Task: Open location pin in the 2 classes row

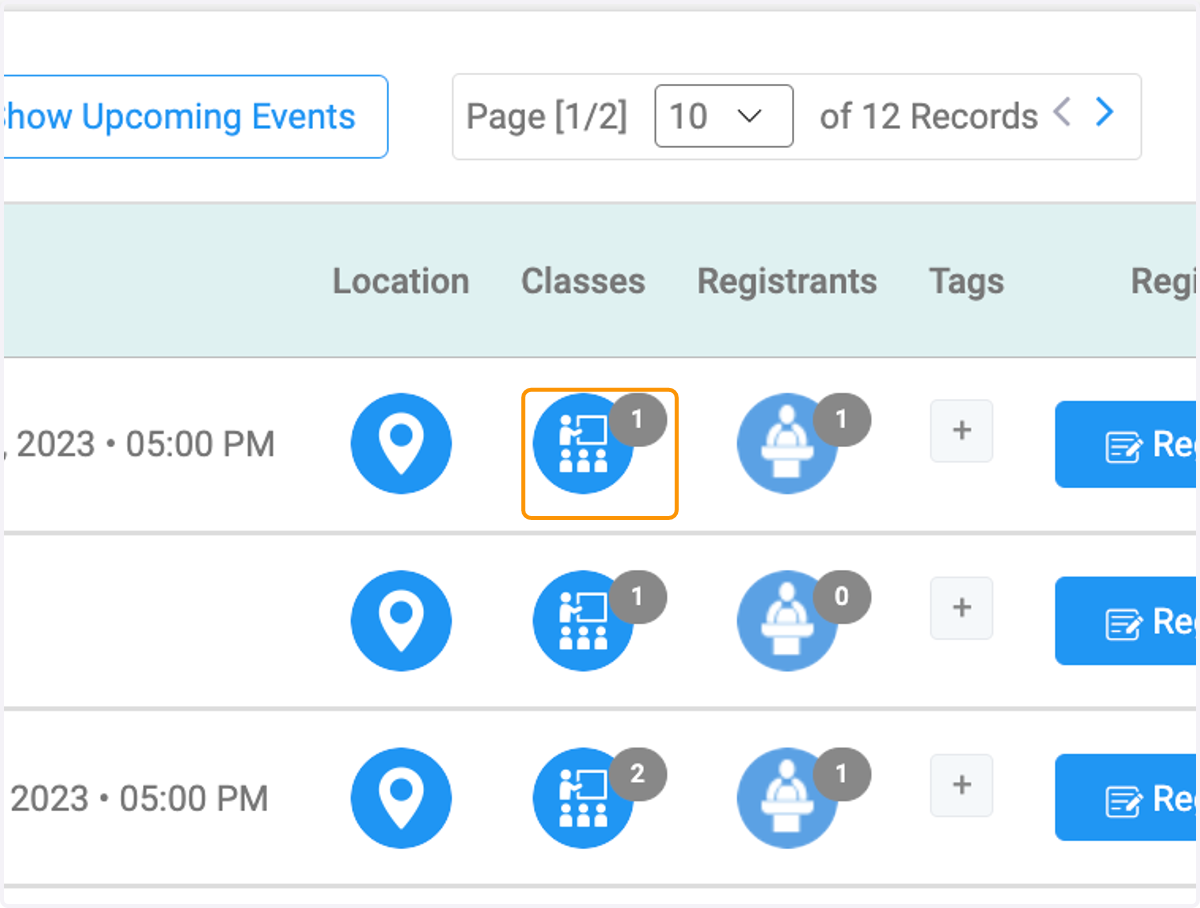Action: 401,798
